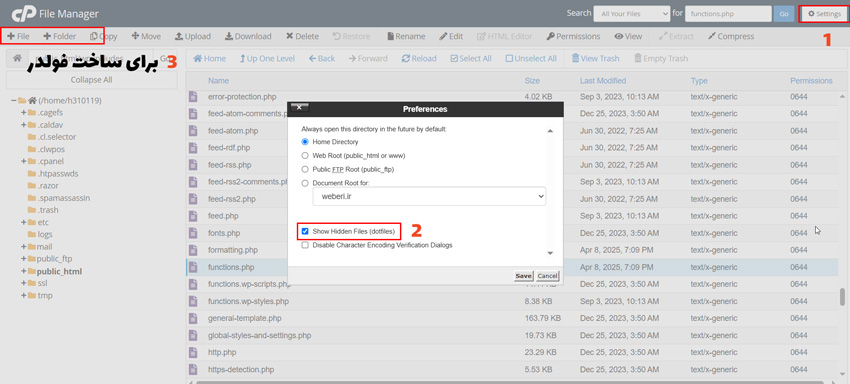850x384 pixels.
Task: Open View Trash
Action: coord(595,58)
